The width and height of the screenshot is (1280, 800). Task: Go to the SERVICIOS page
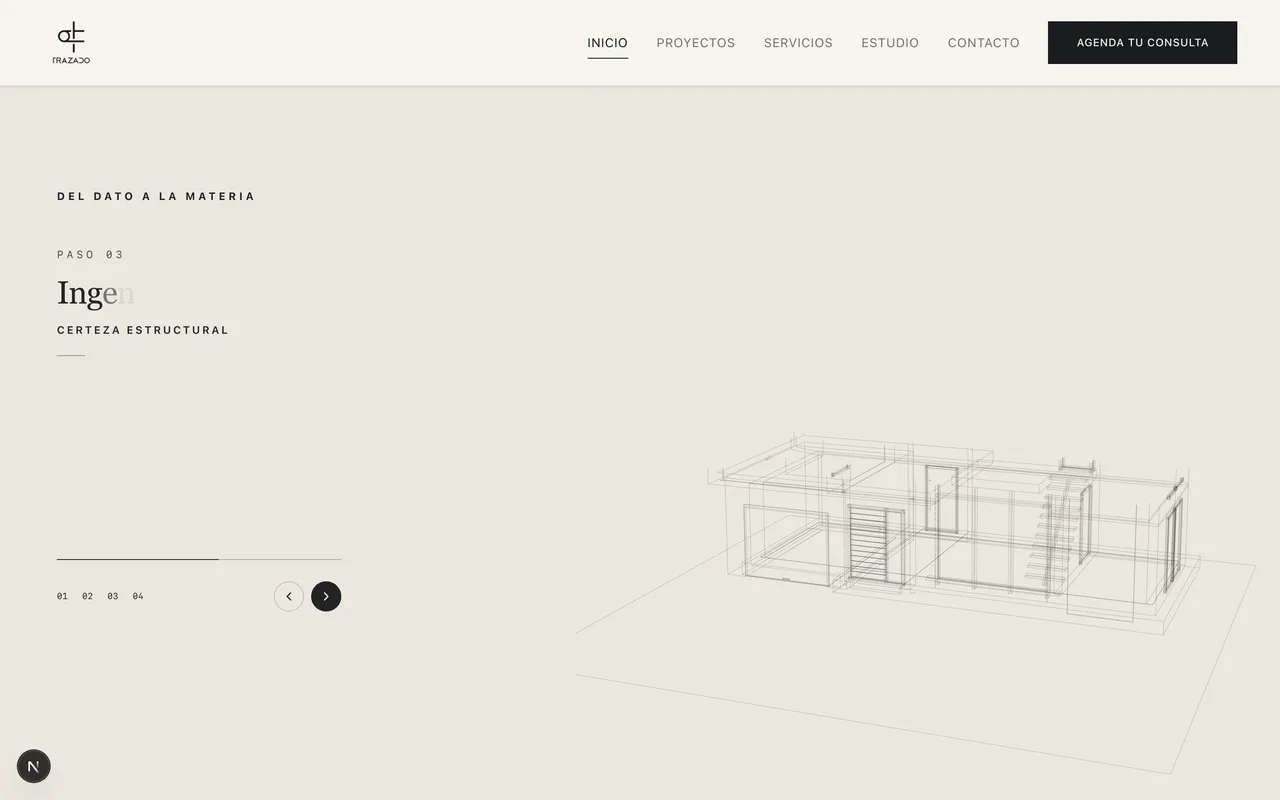[798, 43]
